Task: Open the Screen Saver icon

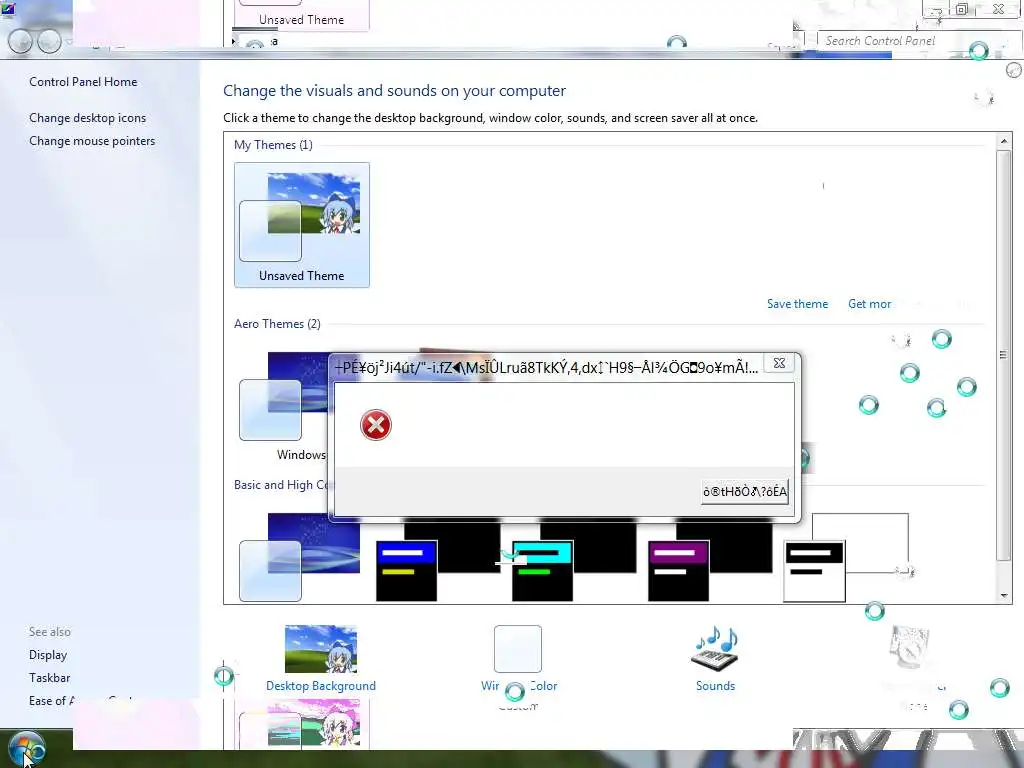Action: [910, 649]
